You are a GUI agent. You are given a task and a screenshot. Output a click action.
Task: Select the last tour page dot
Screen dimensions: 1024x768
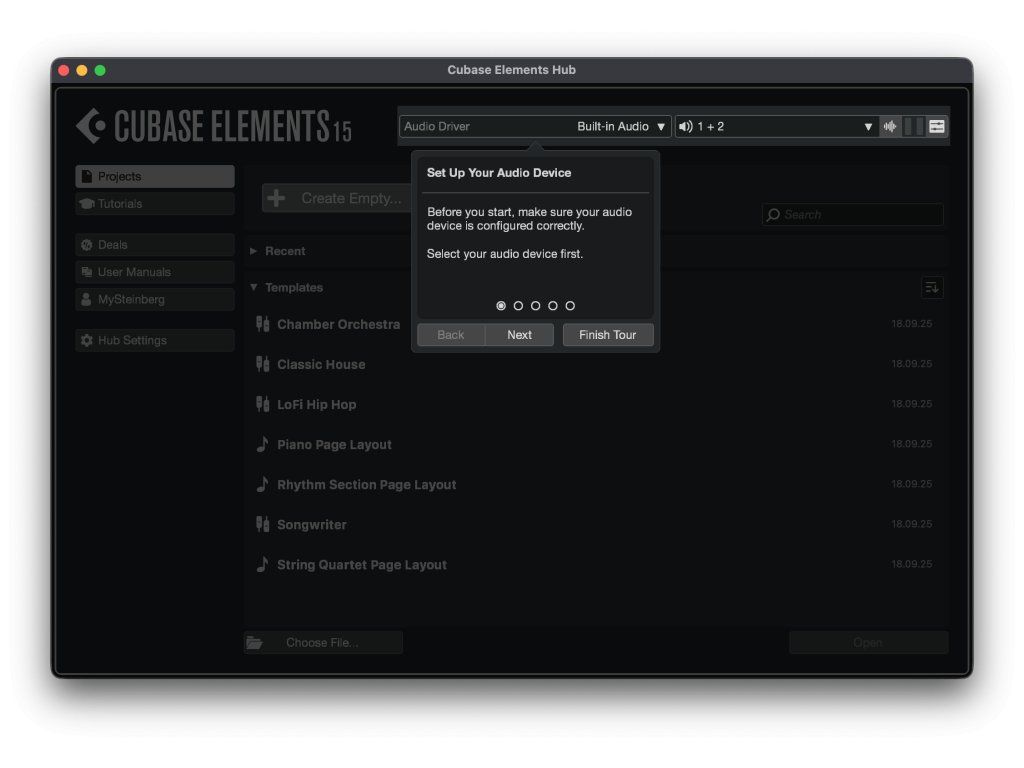tap(570, 306)
